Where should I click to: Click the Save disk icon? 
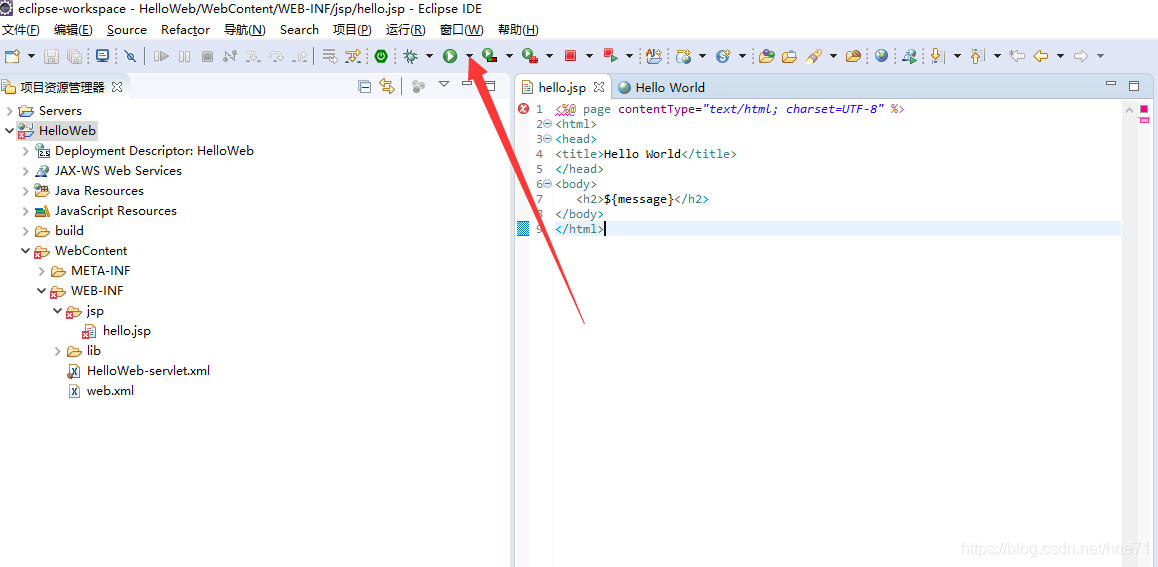click(x=52, y=55)
